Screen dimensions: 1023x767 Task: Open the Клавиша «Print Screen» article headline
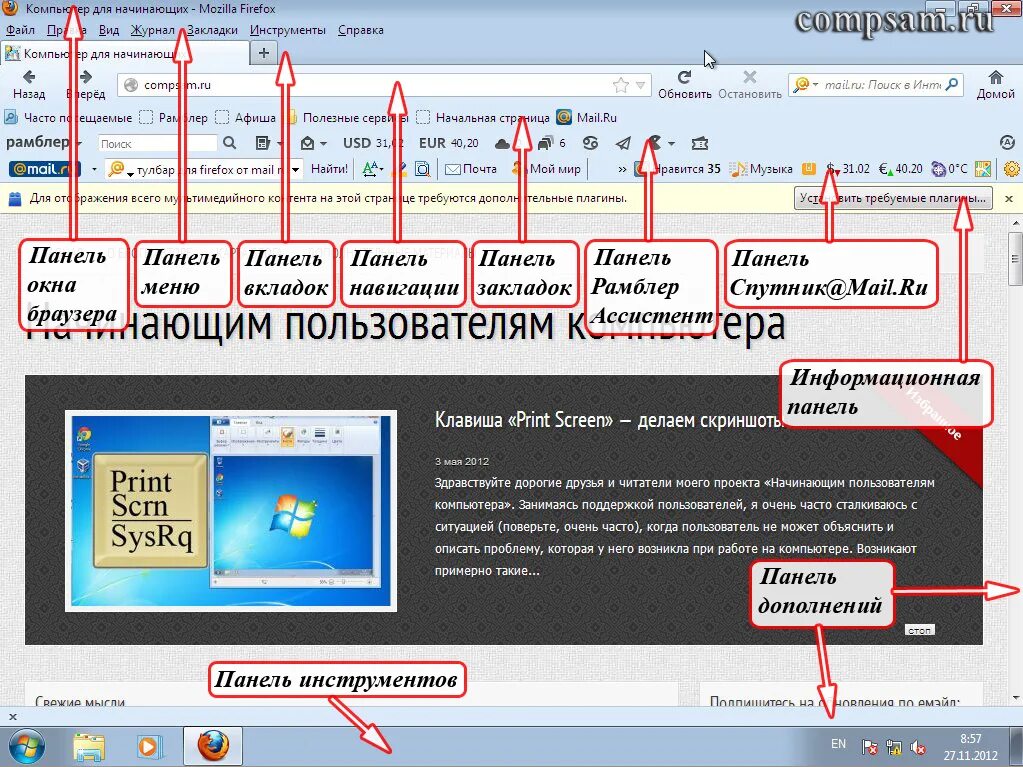pyautogui.click(x=607, y=420)
